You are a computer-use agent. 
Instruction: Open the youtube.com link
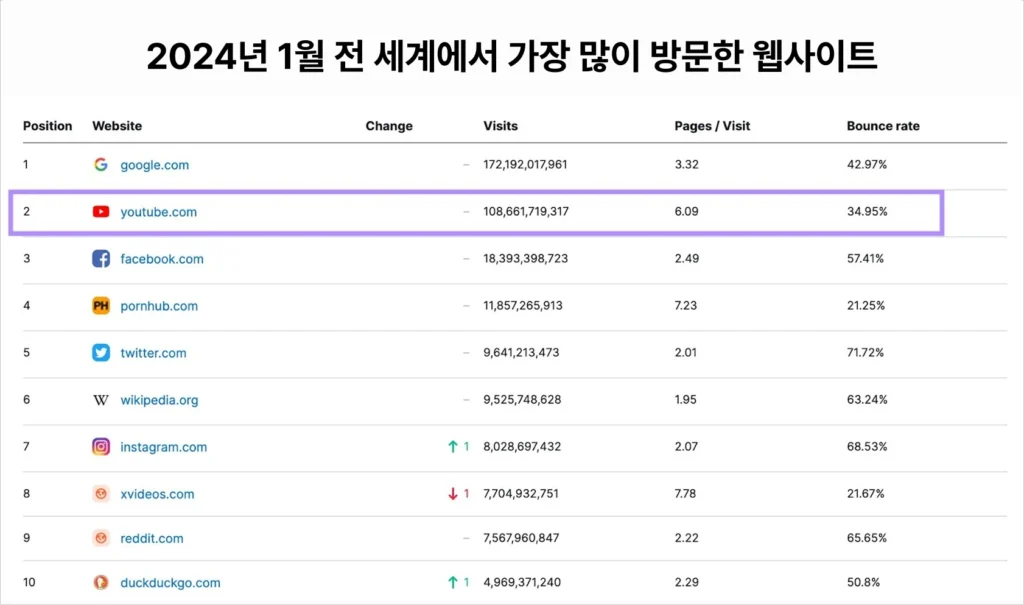pyautogui.click(x=158, y=212)
